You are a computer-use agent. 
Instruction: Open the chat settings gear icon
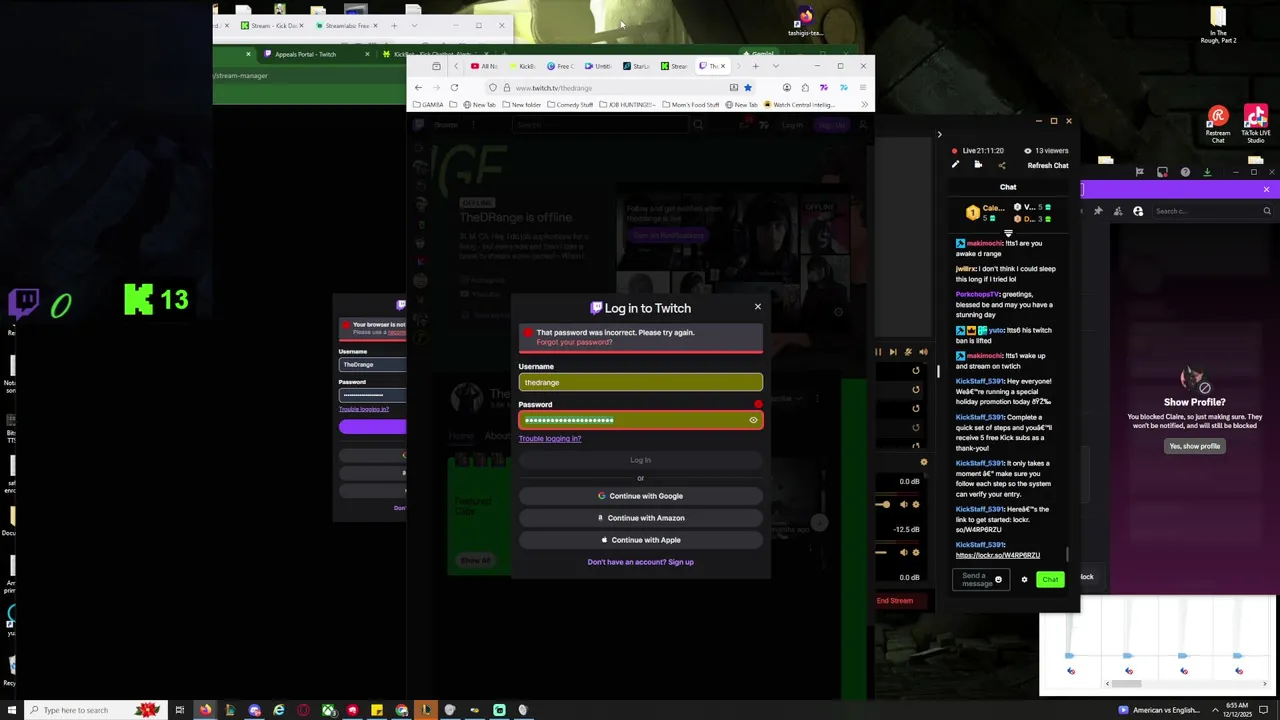[x=1024, y=579]
